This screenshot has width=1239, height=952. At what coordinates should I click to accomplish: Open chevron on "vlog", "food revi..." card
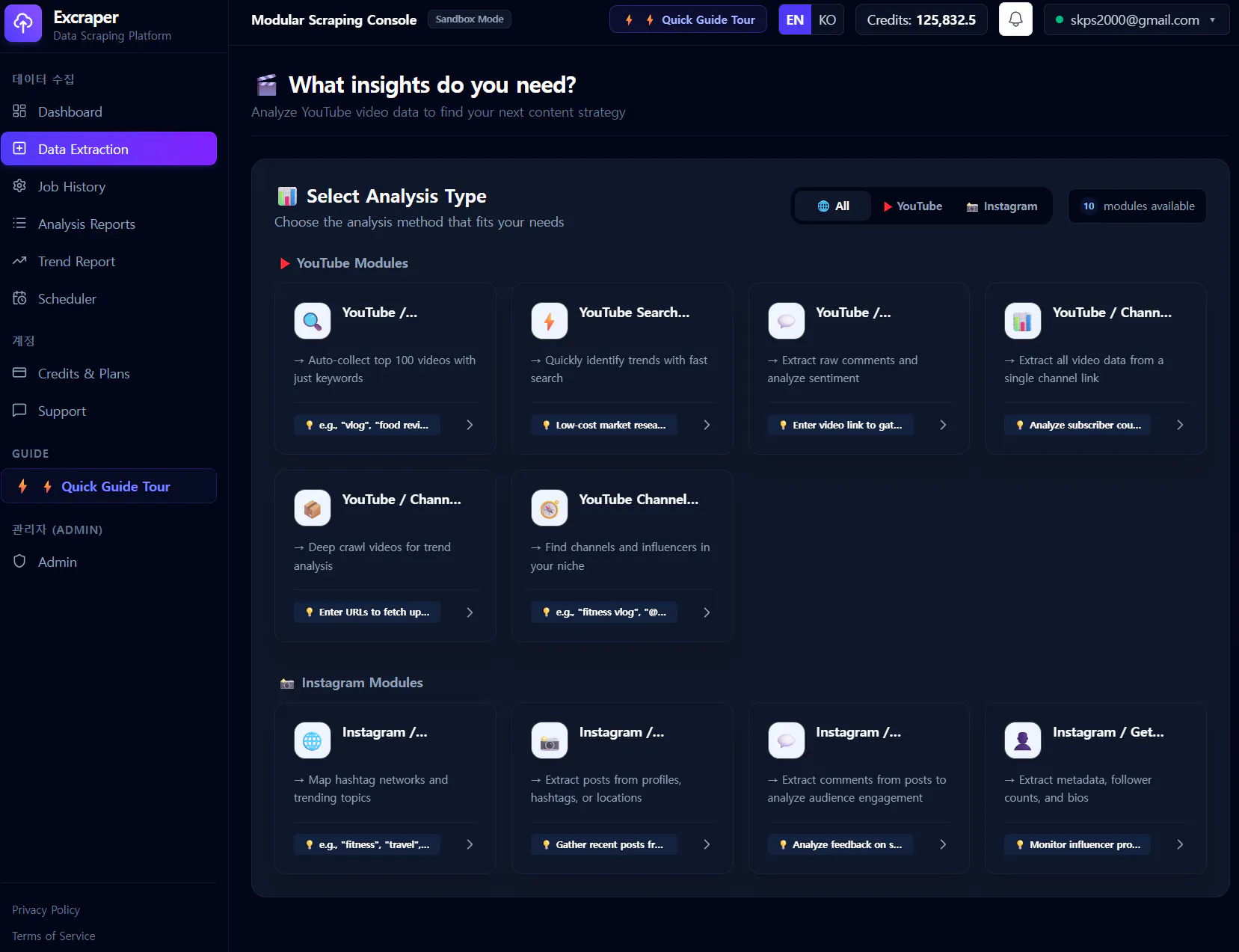point(470,425)
